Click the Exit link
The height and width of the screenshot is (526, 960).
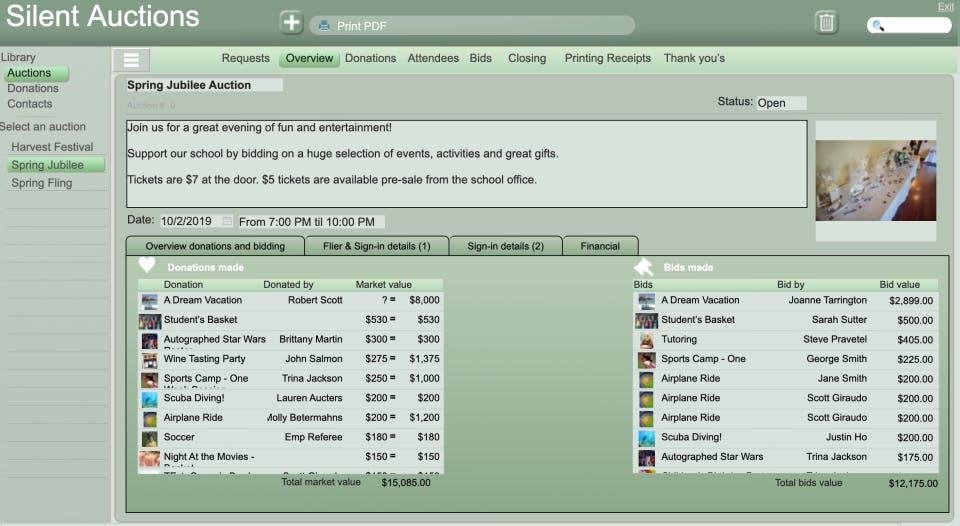[945, 7]
